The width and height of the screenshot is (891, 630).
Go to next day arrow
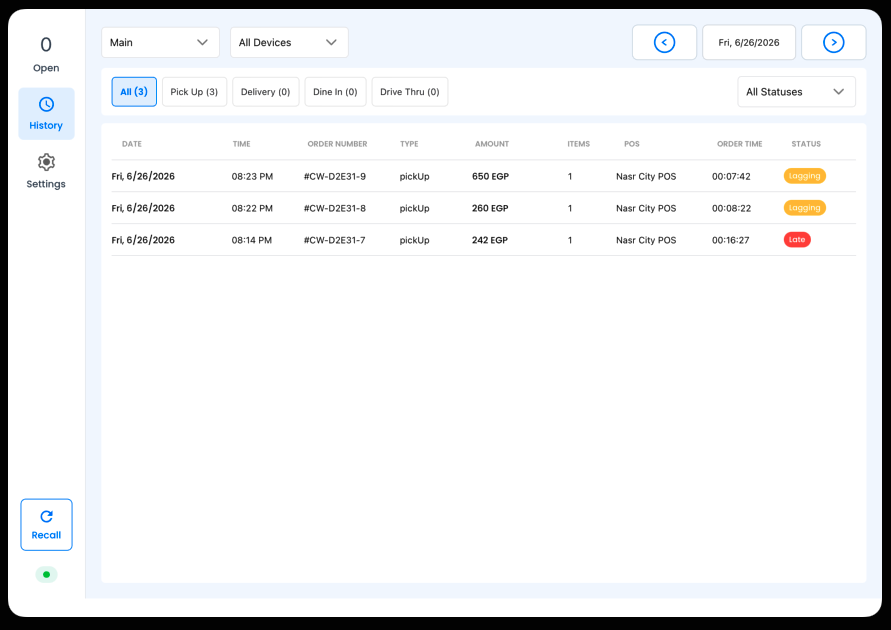(x=834, y=43)
